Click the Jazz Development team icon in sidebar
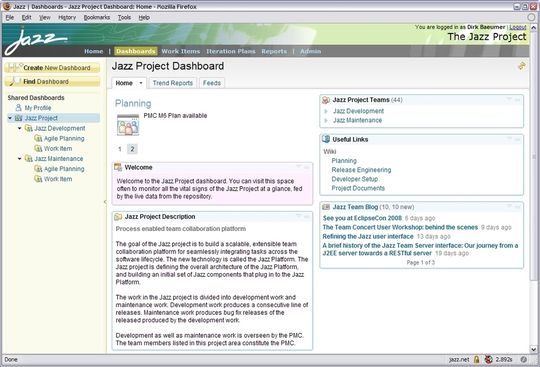Image resolution: width=540 pixels, height=367 pixels. [29, 128]
